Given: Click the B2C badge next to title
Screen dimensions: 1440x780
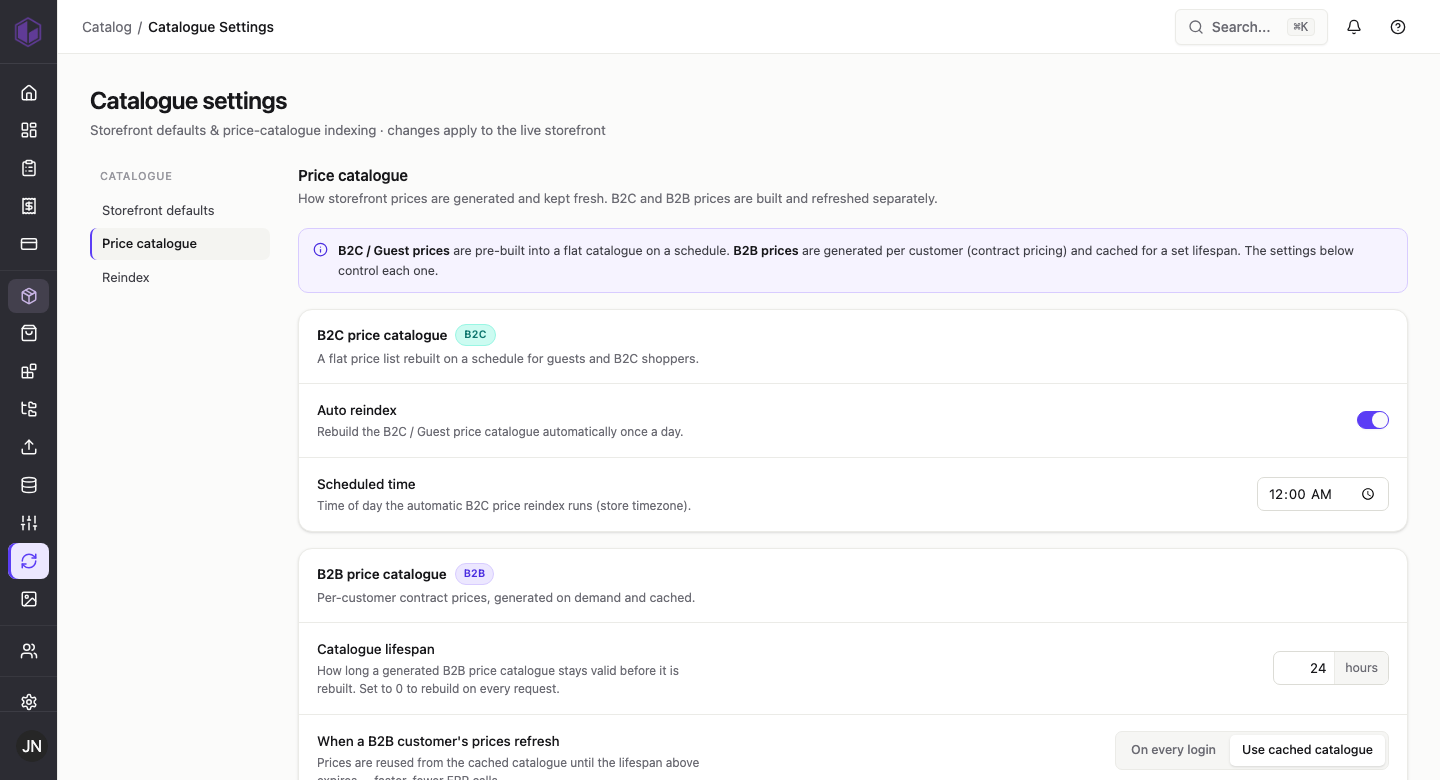Looking at the screenshot, I should [475, 335].
